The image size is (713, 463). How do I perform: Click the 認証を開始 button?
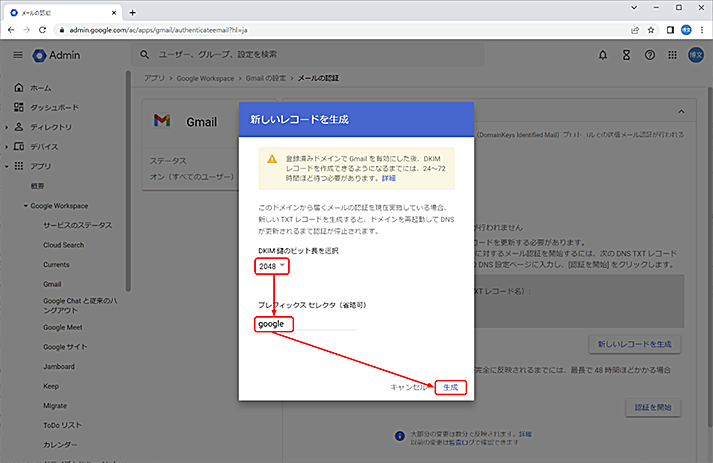coord(653,407)
